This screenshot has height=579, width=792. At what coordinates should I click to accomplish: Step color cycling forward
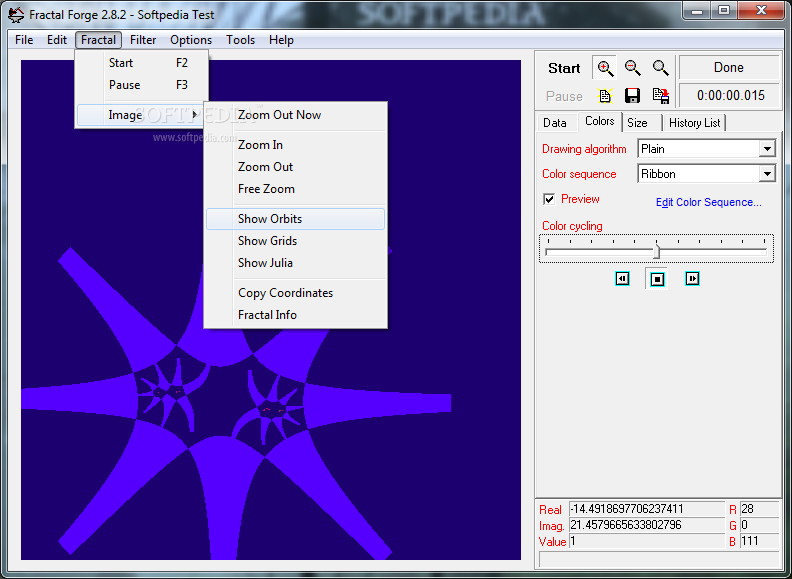[692, 278]
